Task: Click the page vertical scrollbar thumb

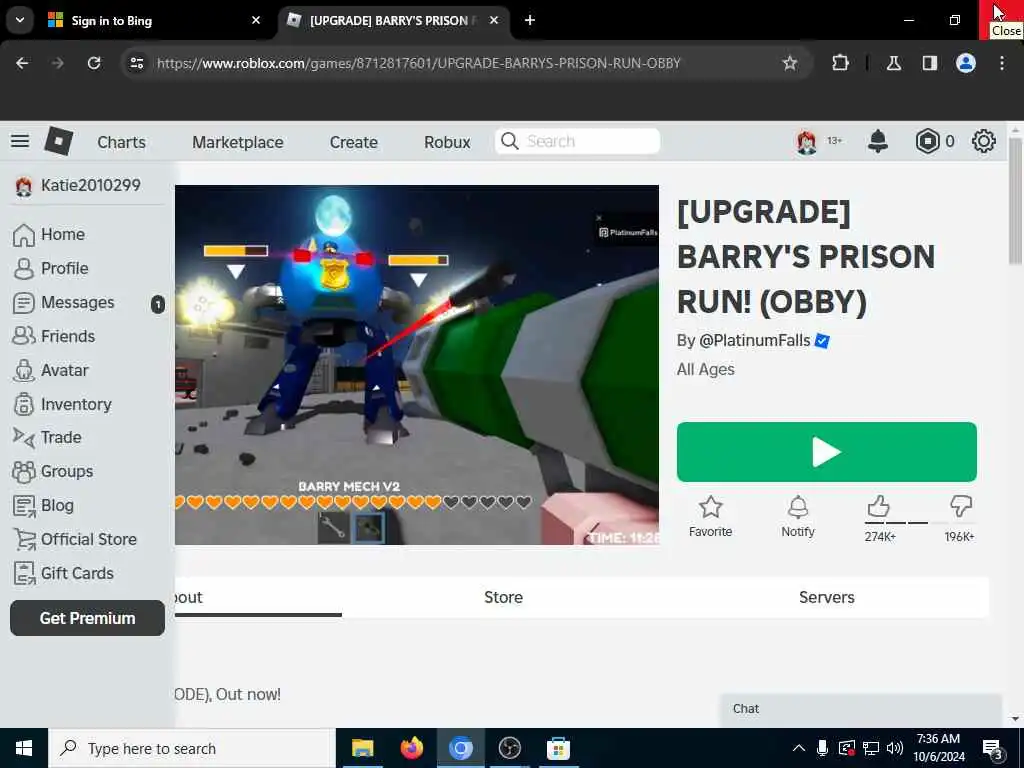Action: pyautogui.click(x=1015, y=201)
